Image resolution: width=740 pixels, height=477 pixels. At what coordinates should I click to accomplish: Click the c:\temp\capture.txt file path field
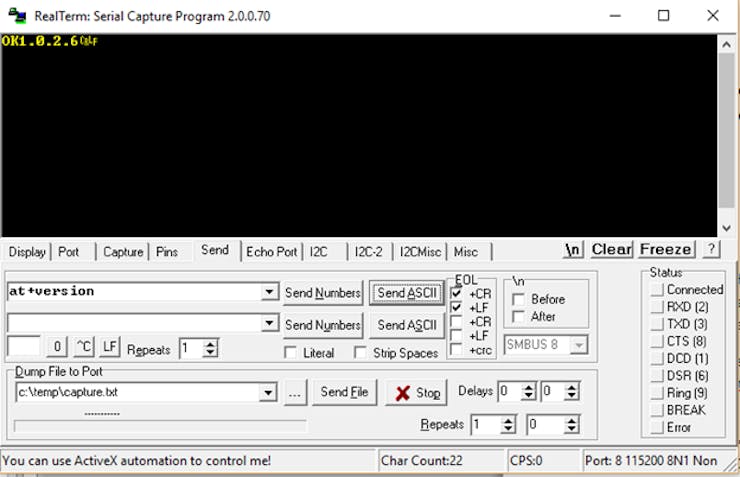click(x=138, y=393)
